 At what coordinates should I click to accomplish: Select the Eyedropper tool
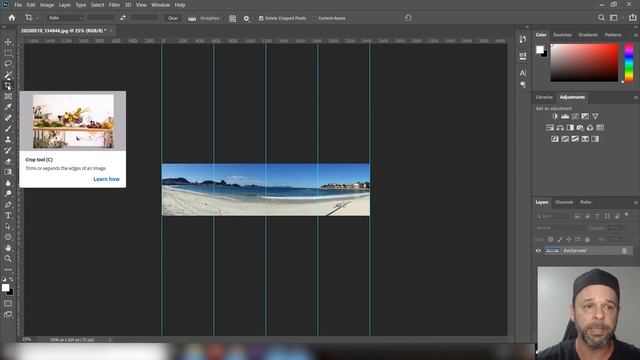point(8,107)
